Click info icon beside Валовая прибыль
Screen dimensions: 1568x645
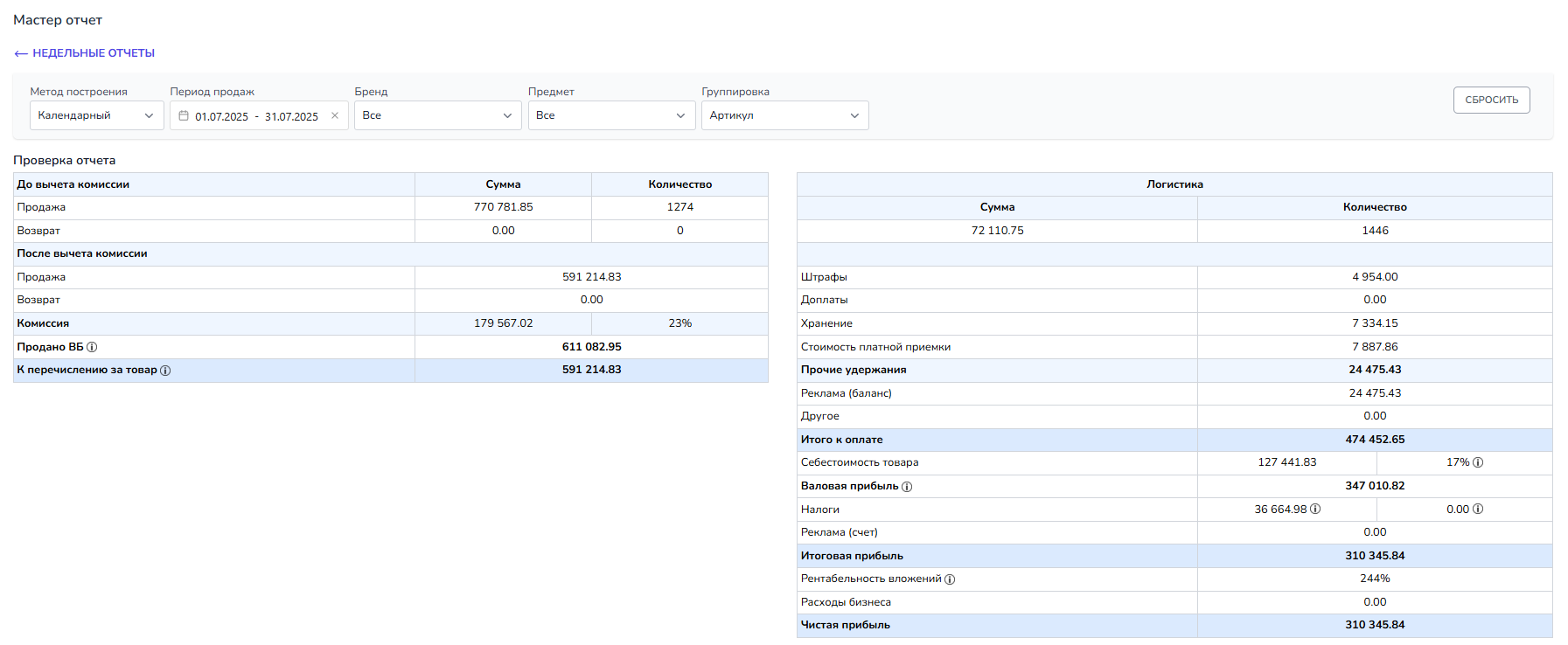pyautogui.click(x=907, y=487)
